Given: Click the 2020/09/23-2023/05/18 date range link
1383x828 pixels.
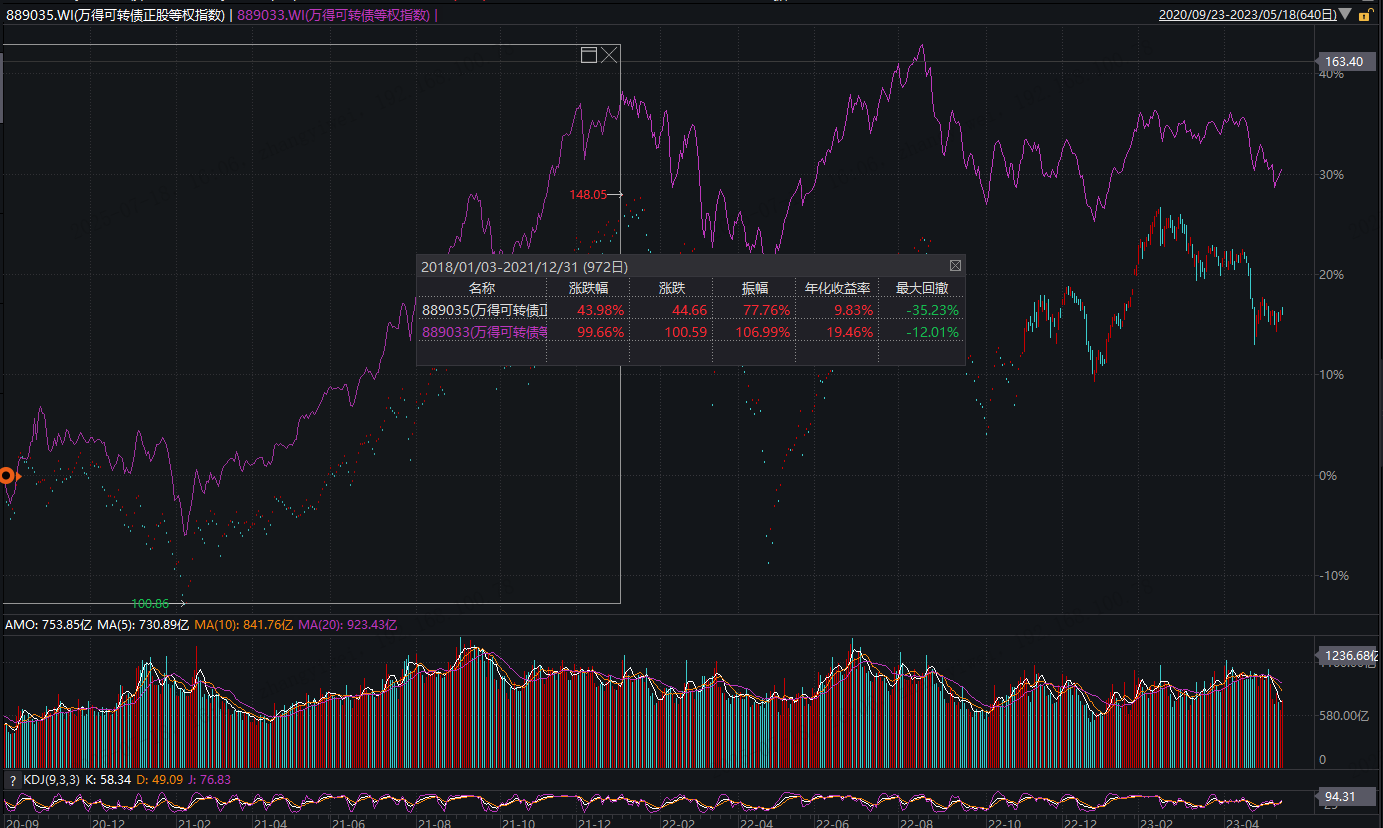Looking at the screenshot, I should click(1247, 15).
